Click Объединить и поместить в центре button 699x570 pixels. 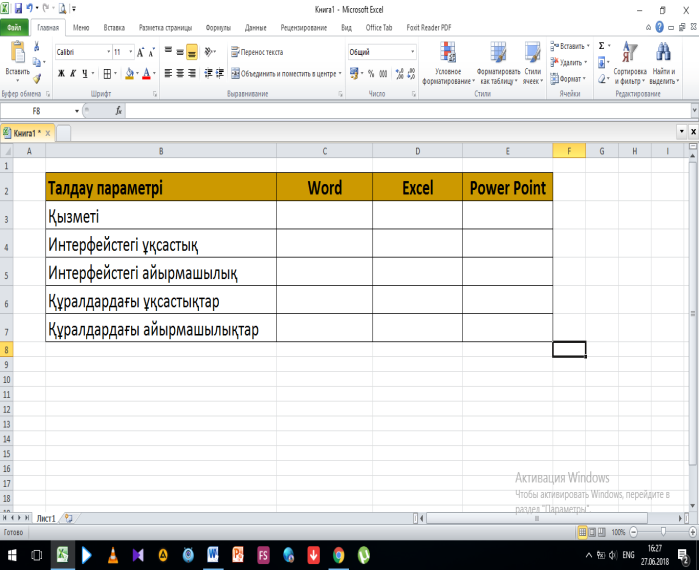click(284, 74)
